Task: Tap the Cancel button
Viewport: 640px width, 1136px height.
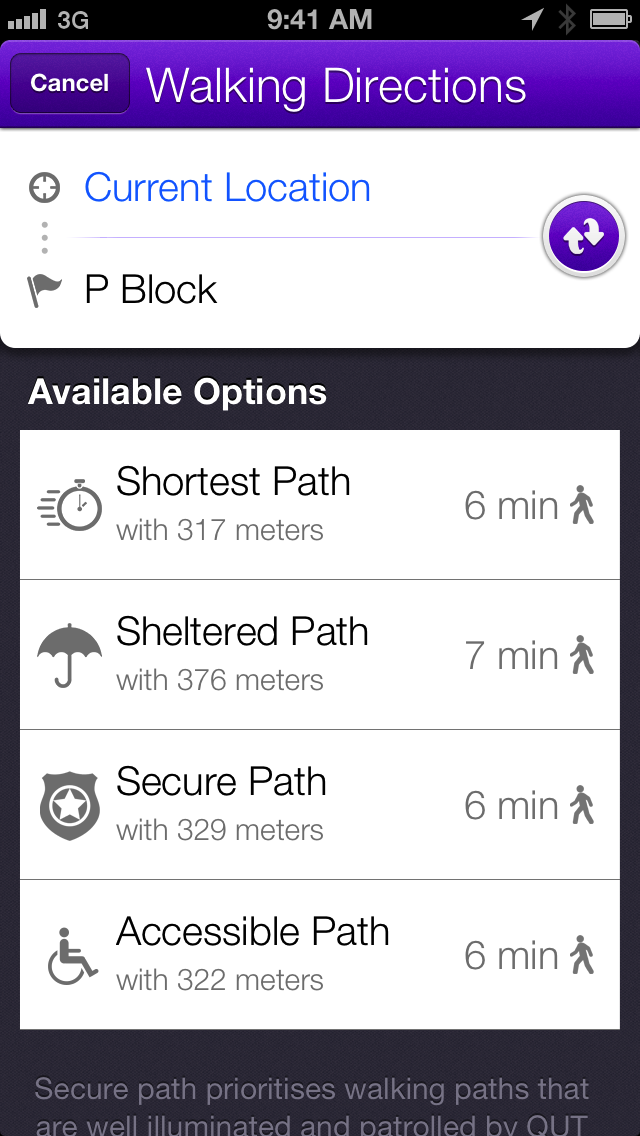Action: tap(70, 83)
